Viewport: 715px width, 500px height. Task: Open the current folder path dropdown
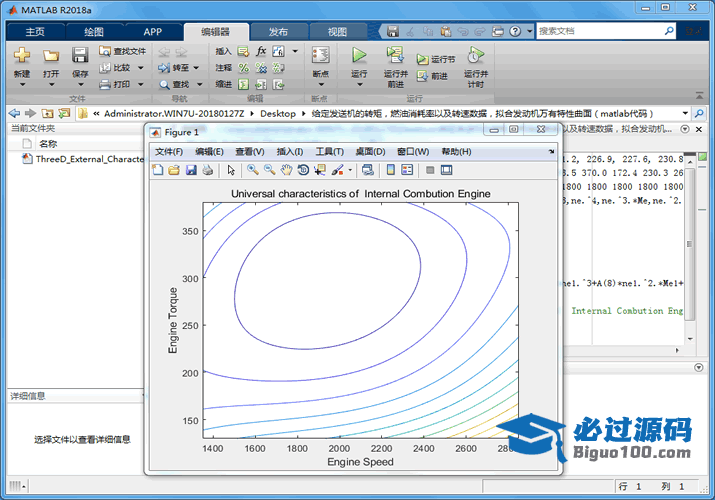[685, 114]
